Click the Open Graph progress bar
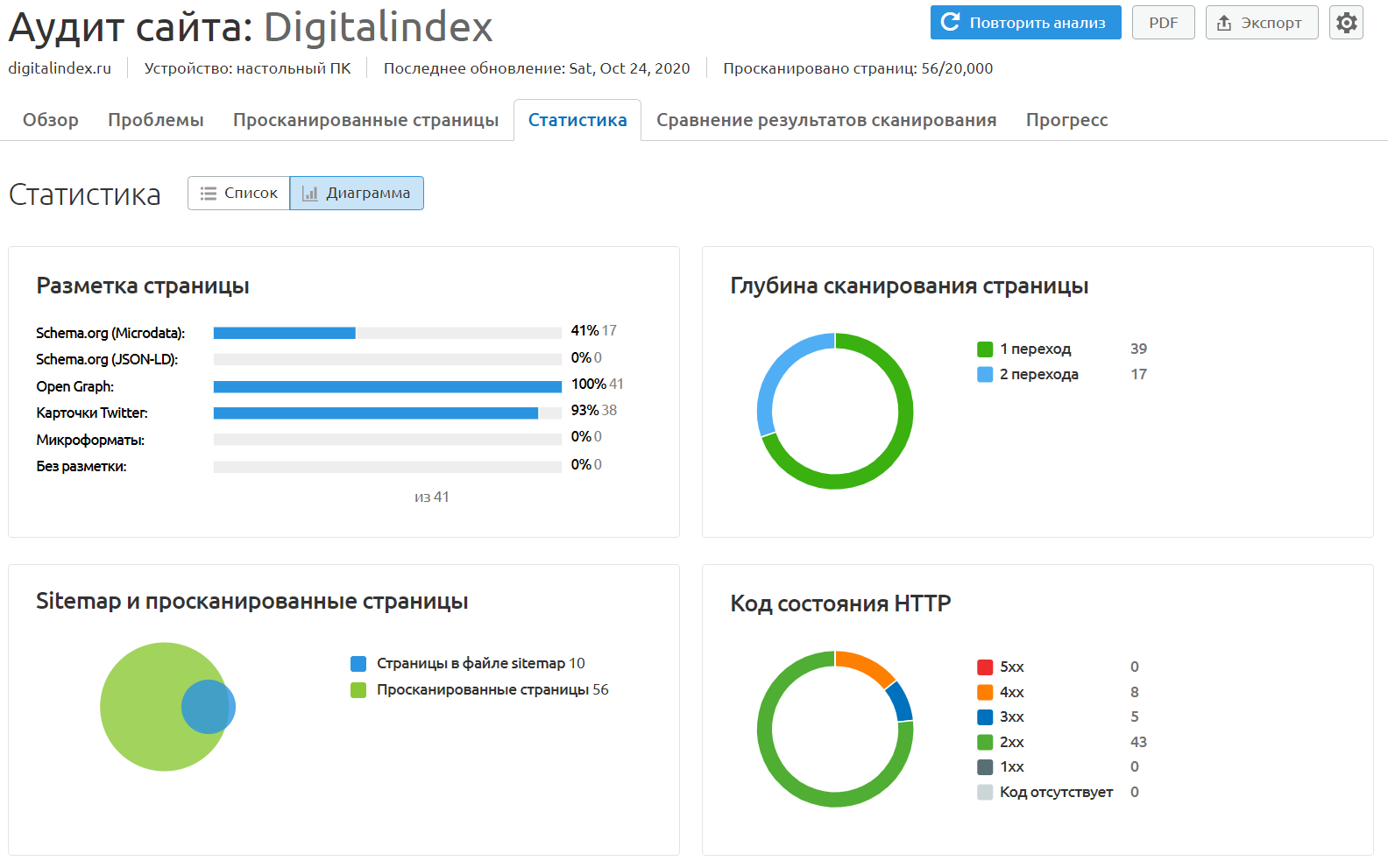This screenshot has height=868, width=1388. (387, 386)
